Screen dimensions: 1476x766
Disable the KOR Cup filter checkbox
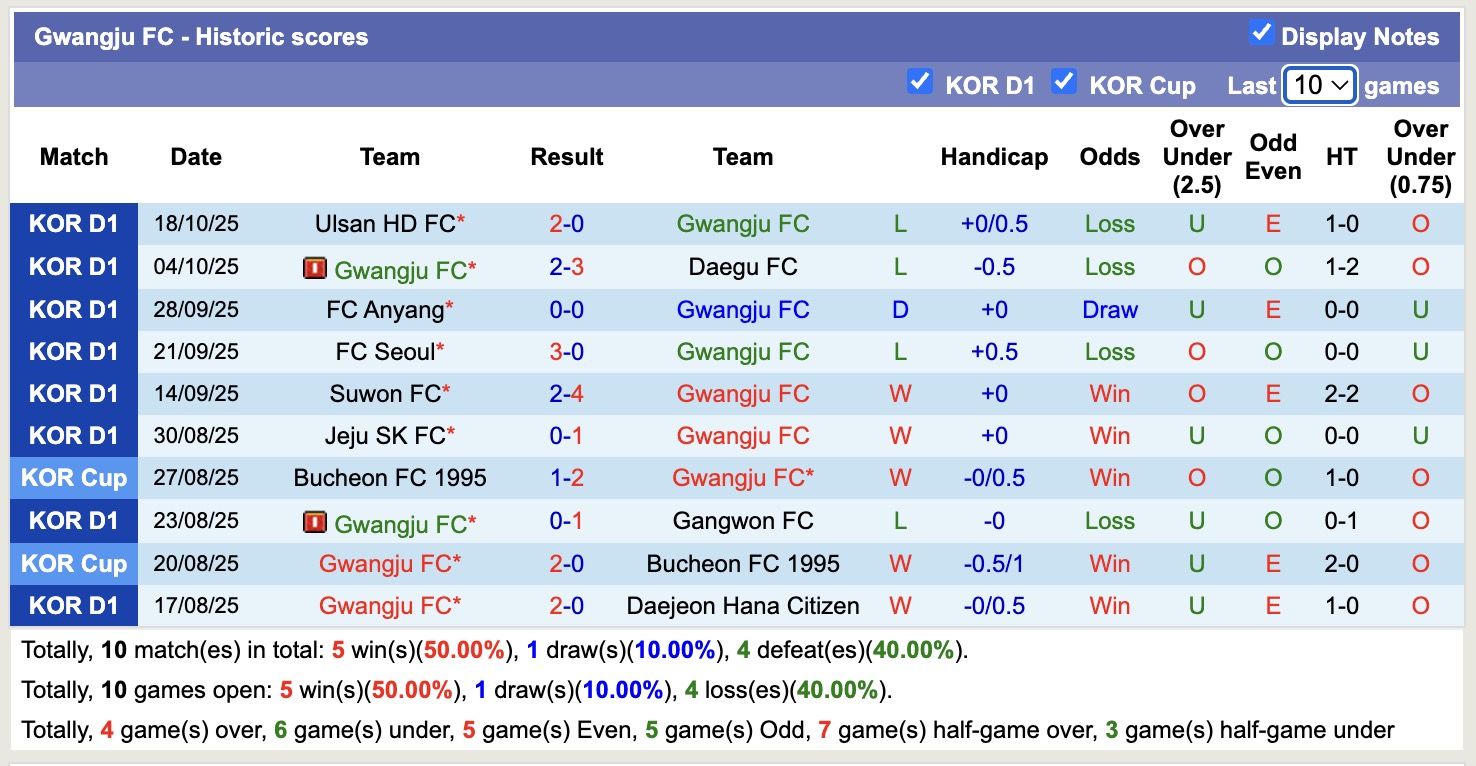(1064, 82)
